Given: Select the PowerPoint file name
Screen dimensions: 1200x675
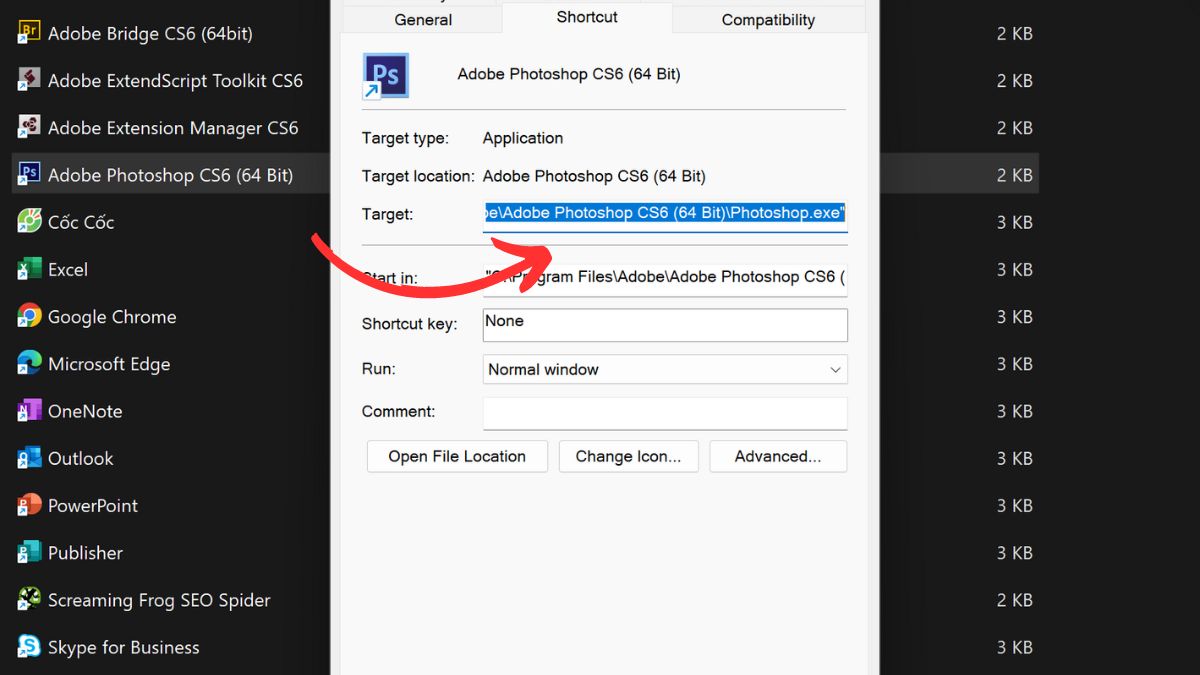Looking at the screenshot, I should (93, 505).
